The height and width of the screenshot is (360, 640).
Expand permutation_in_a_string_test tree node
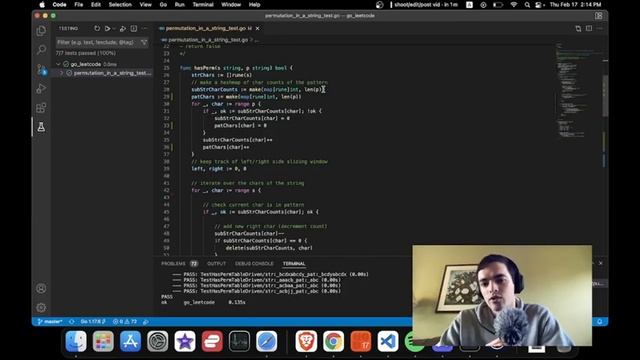[62, 73]
